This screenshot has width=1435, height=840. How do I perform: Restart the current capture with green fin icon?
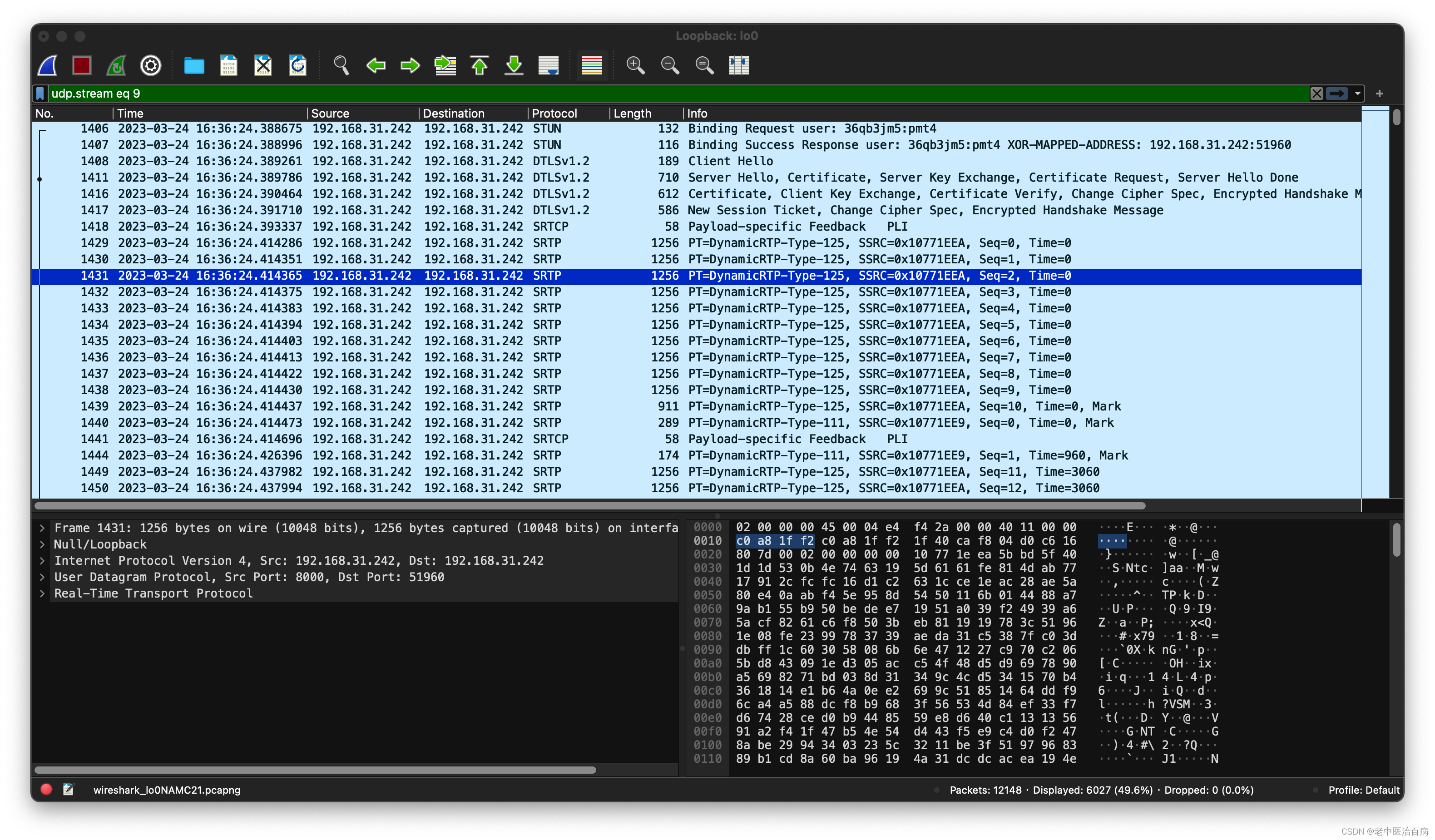click(116, 65)
